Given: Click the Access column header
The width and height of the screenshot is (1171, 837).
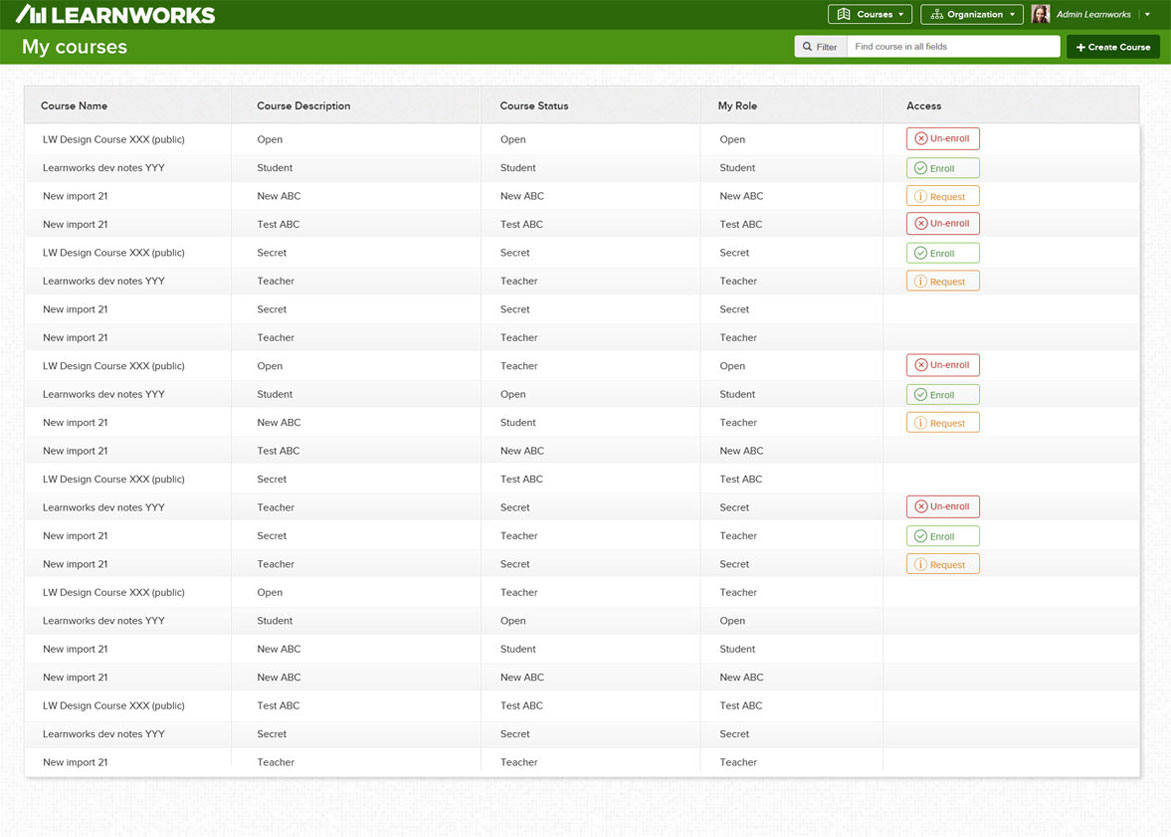Looking at the screenshot, I should point(923,106).
